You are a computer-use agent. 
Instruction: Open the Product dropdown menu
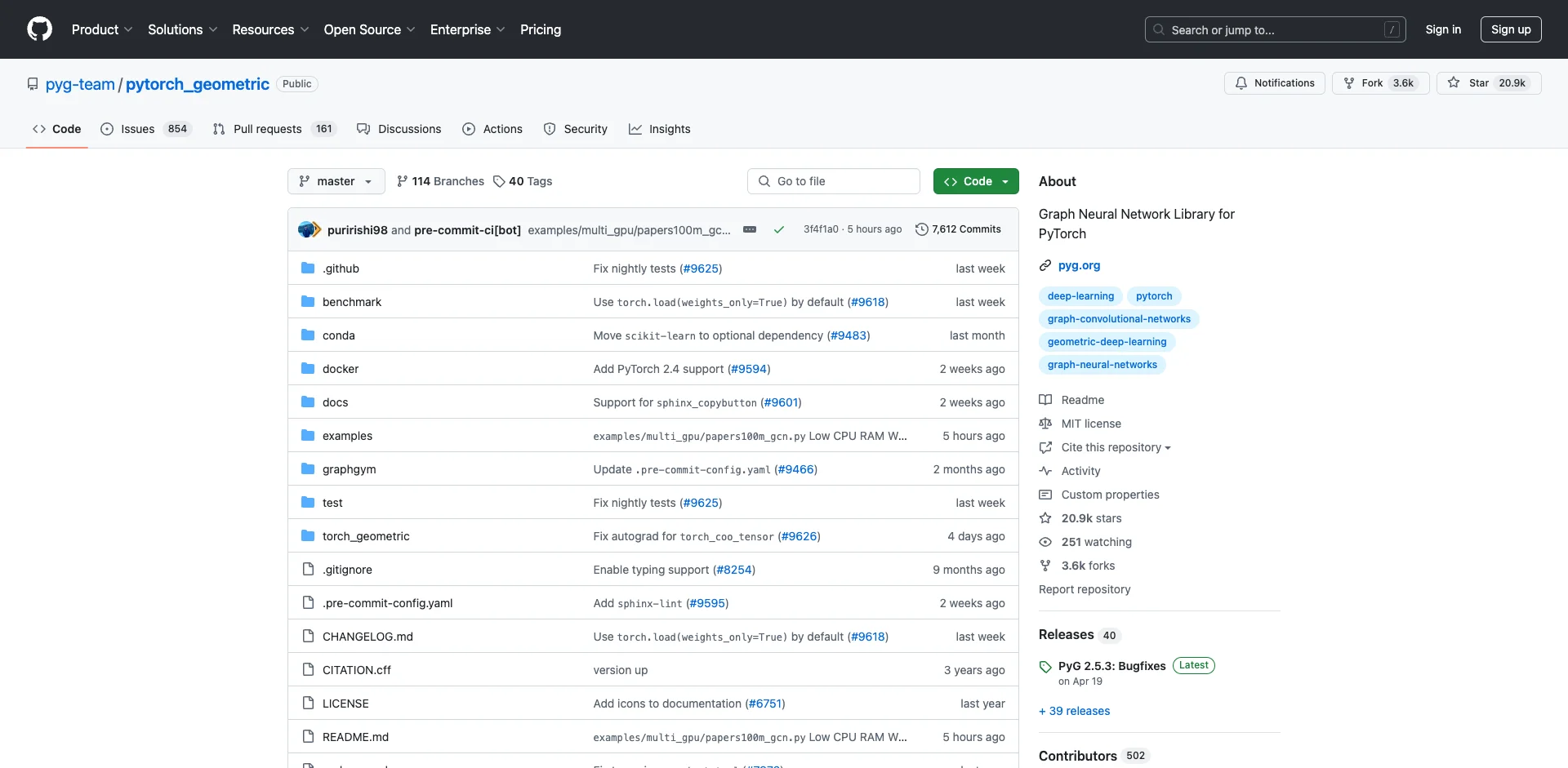pos(102,29)
